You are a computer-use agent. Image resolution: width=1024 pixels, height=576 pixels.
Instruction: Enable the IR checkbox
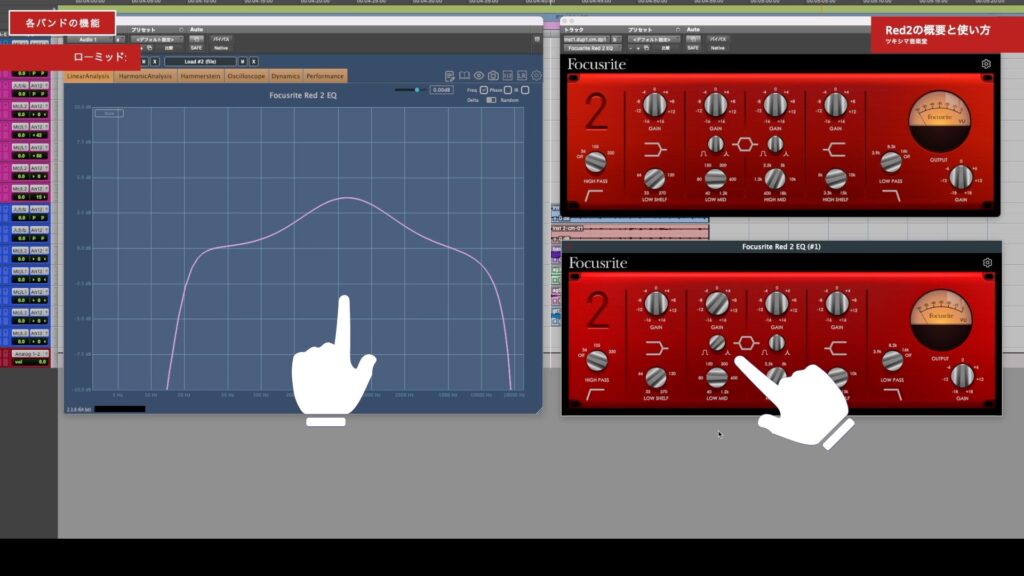pos(525,90)
